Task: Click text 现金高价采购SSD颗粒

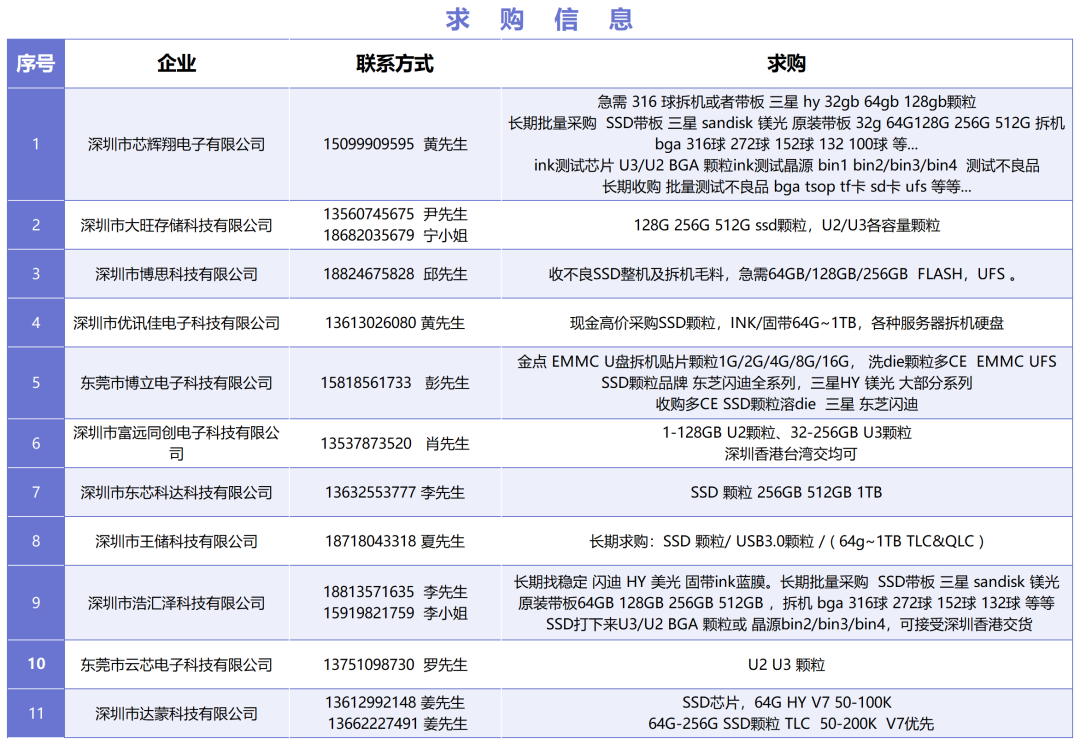Action: (643, 324)
